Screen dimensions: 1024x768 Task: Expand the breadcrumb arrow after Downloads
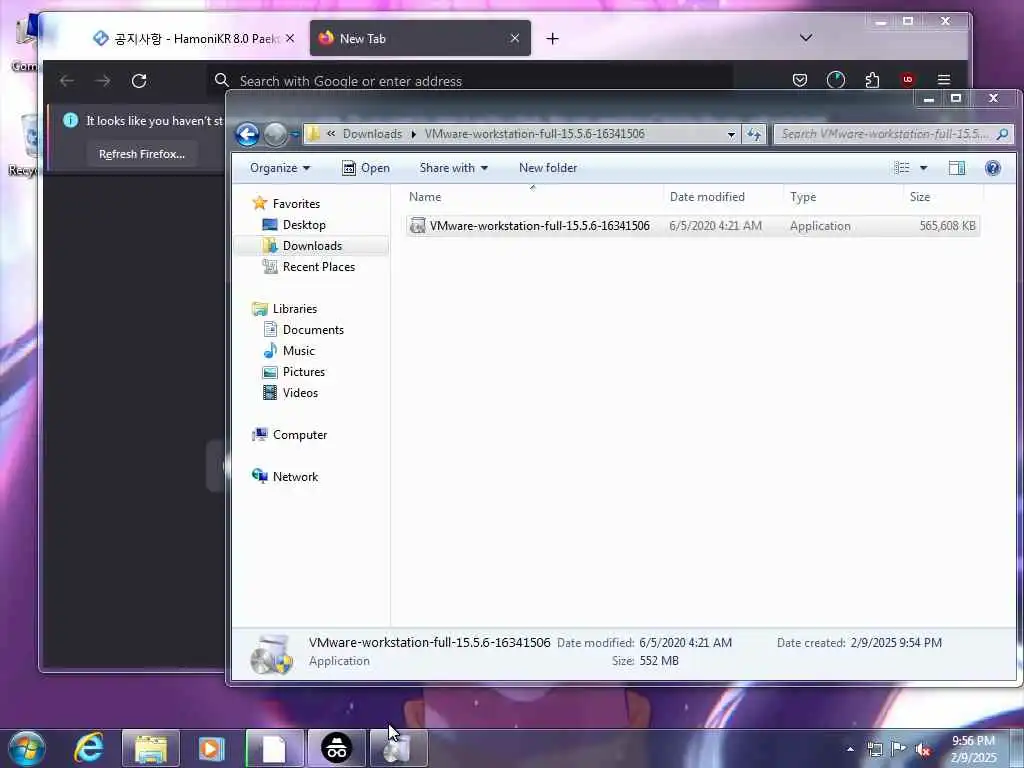pos(413,135)
